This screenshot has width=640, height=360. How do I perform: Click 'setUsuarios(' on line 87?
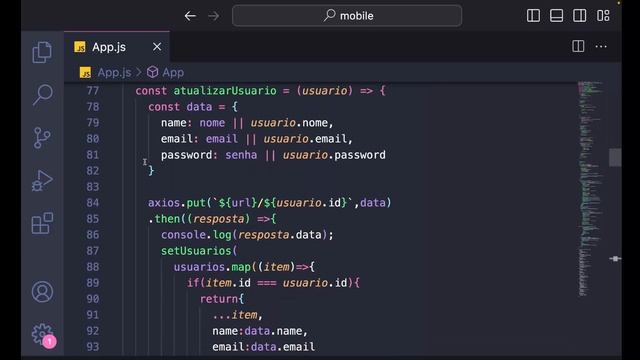click(x=199, y=251)
